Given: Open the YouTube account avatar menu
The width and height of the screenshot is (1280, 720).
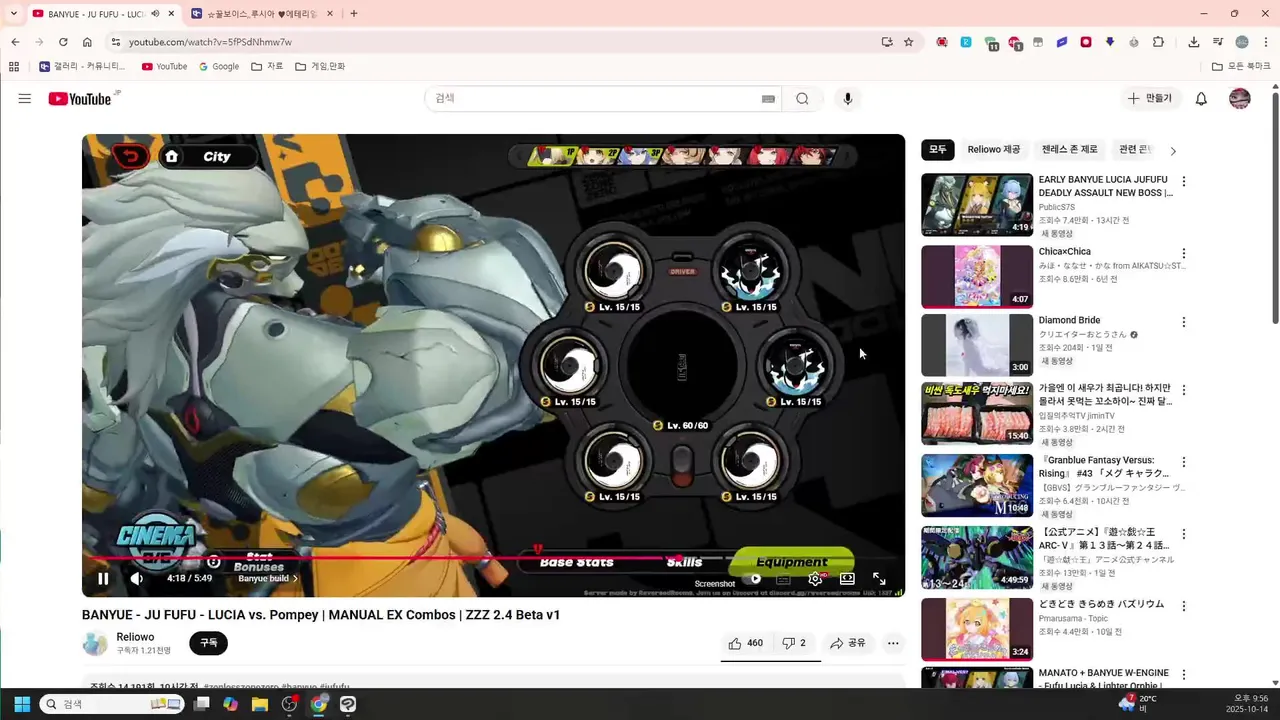Looking at the screenshot, I should click(1240, 98).
